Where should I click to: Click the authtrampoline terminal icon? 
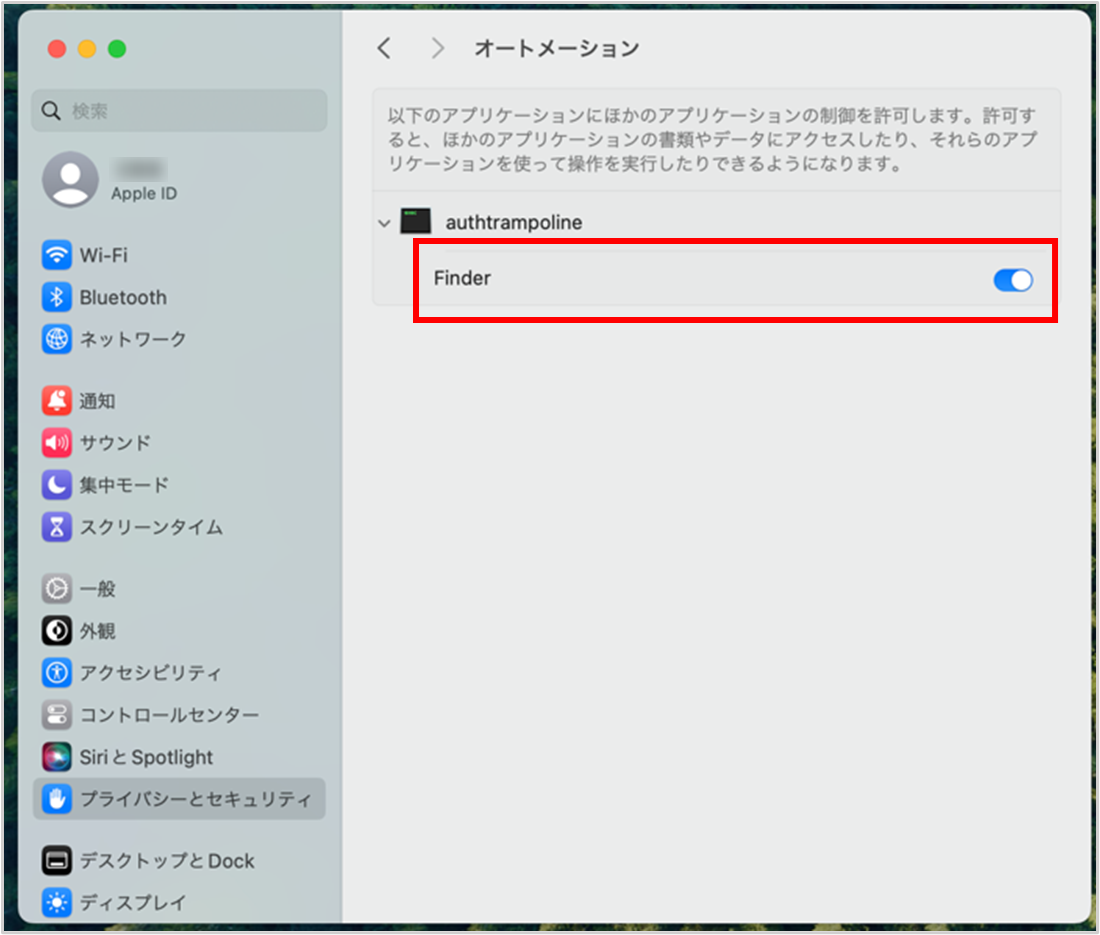click(415, 221)
